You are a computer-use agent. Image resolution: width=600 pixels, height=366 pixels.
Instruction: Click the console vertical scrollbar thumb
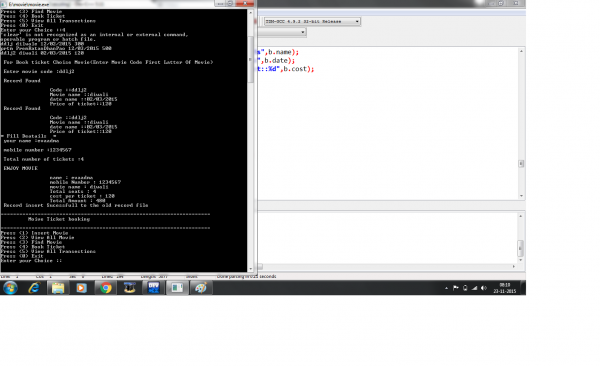(x=251, y=59)
